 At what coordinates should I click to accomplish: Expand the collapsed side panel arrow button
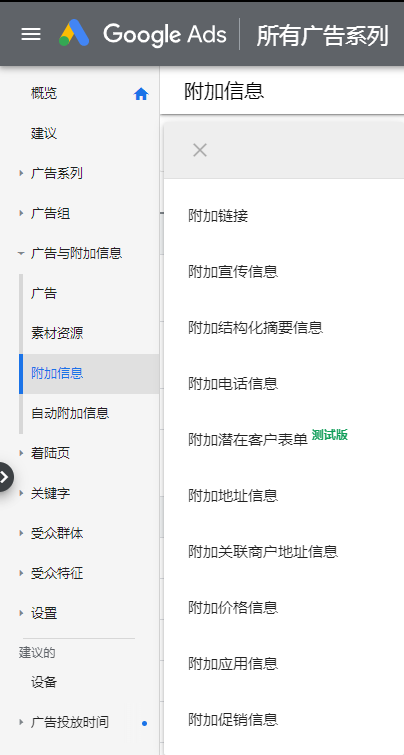coord(4,477)
